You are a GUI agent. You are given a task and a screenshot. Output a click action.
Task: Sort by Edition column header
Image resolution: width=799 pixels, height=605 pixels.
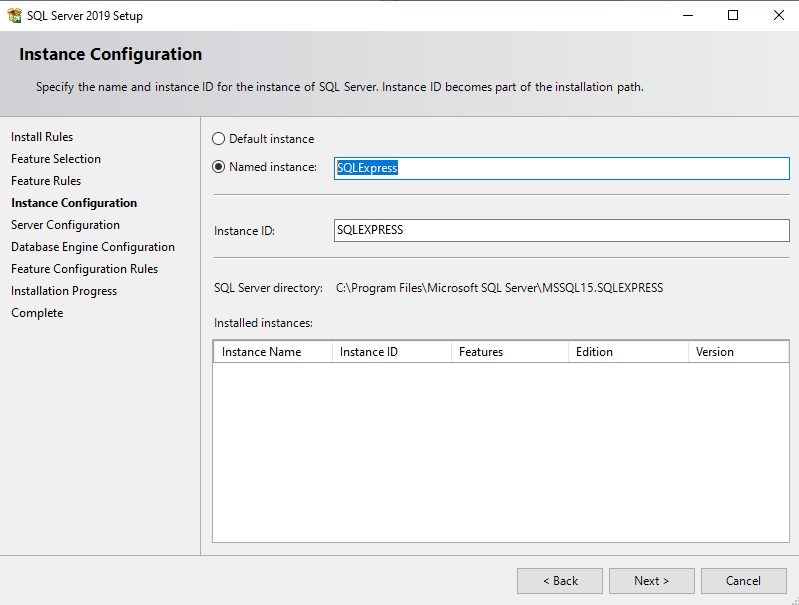[628, 352]
